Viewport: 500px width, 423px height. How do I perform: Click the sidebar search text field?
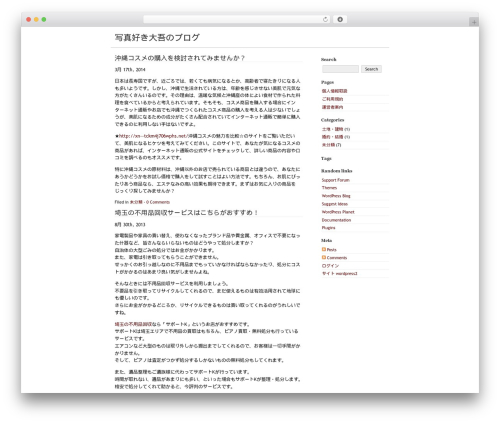[340, 69]
